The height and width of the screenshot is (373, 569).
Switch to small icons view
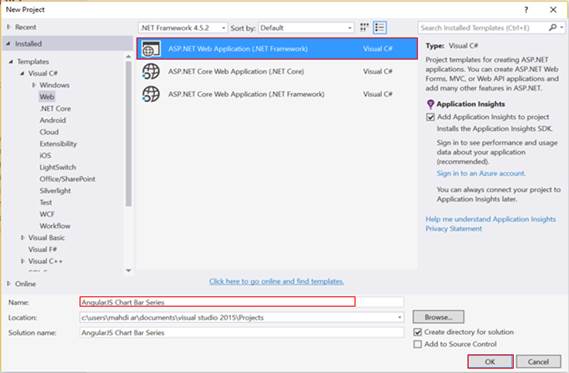pos(364,27)
